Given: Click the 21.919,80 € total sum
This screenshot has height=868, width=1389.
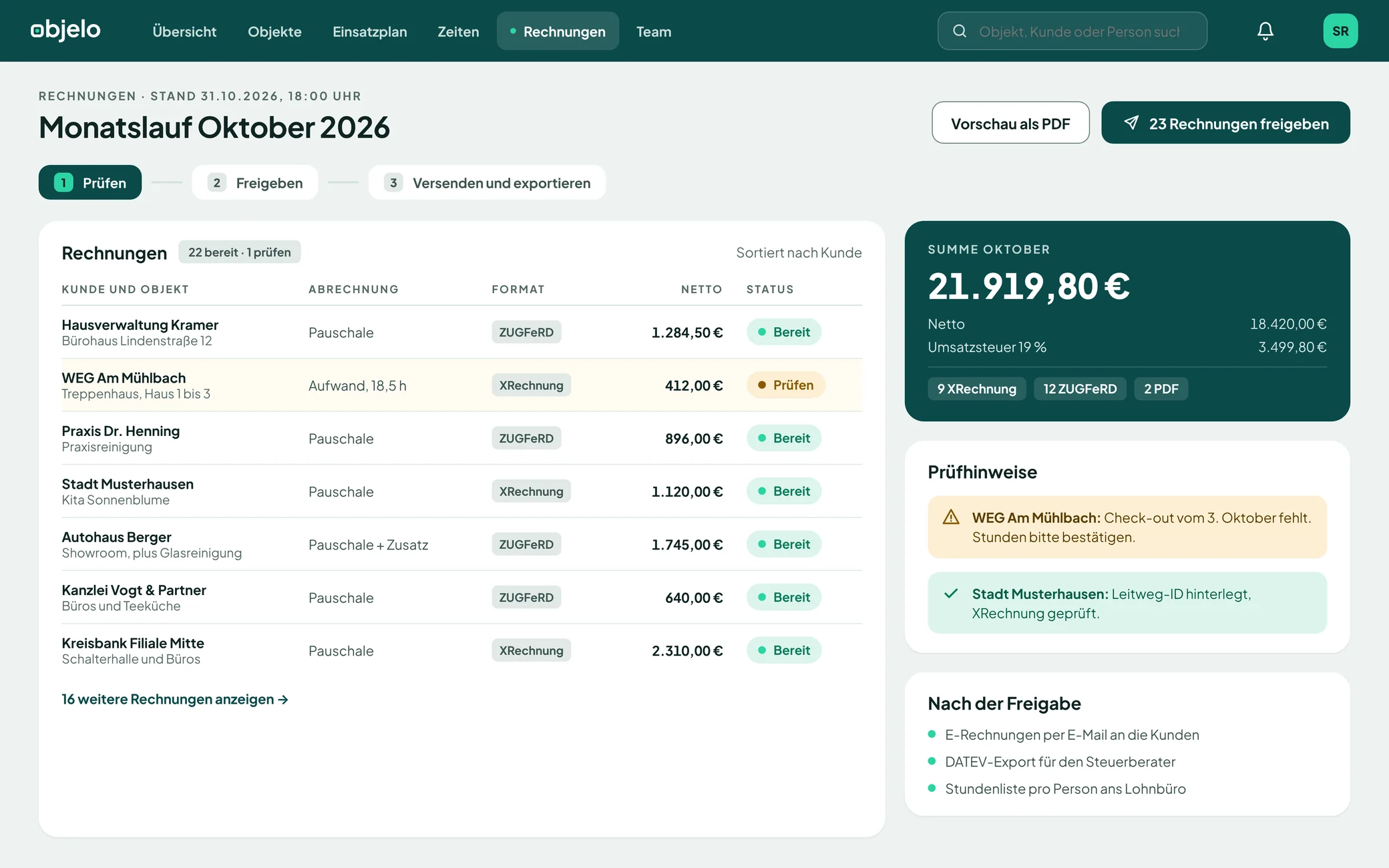Looking at the screenshot, I should coord(1028,286).
